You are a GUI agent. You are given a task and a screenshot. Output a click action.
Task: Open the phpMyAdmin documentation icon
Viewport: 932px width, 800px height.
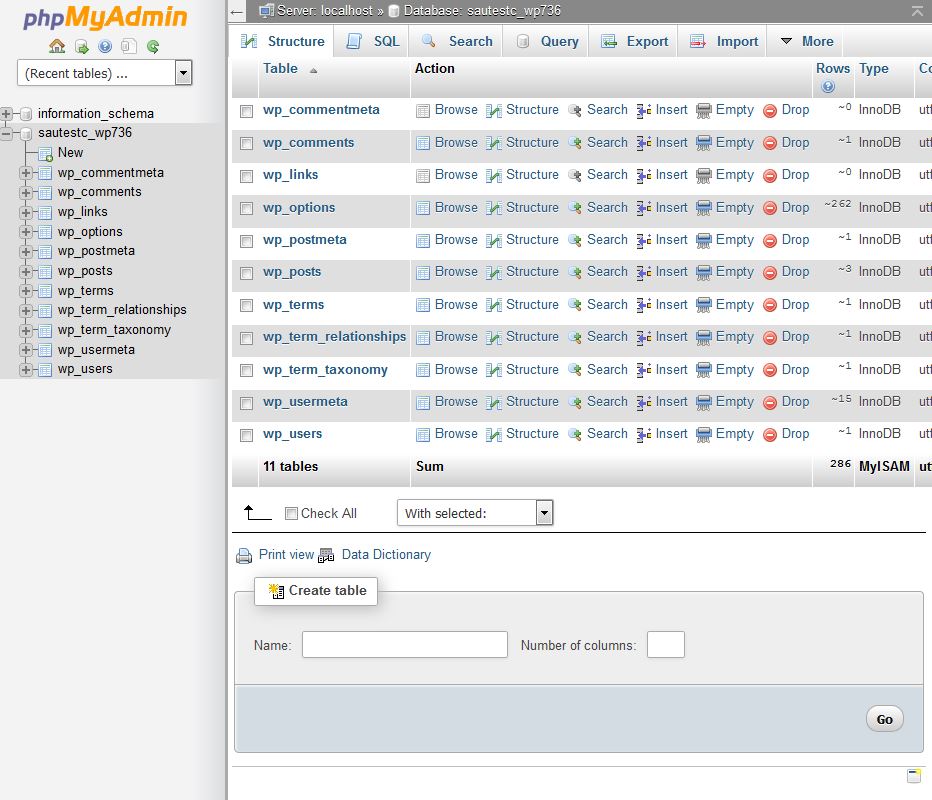pos(105,46)
